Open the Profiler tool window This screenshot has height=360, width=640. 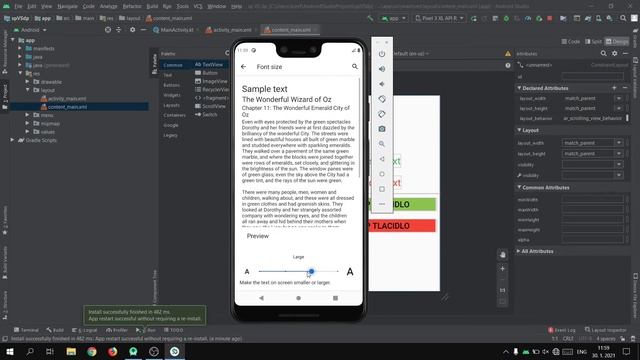tap(117, 330)
